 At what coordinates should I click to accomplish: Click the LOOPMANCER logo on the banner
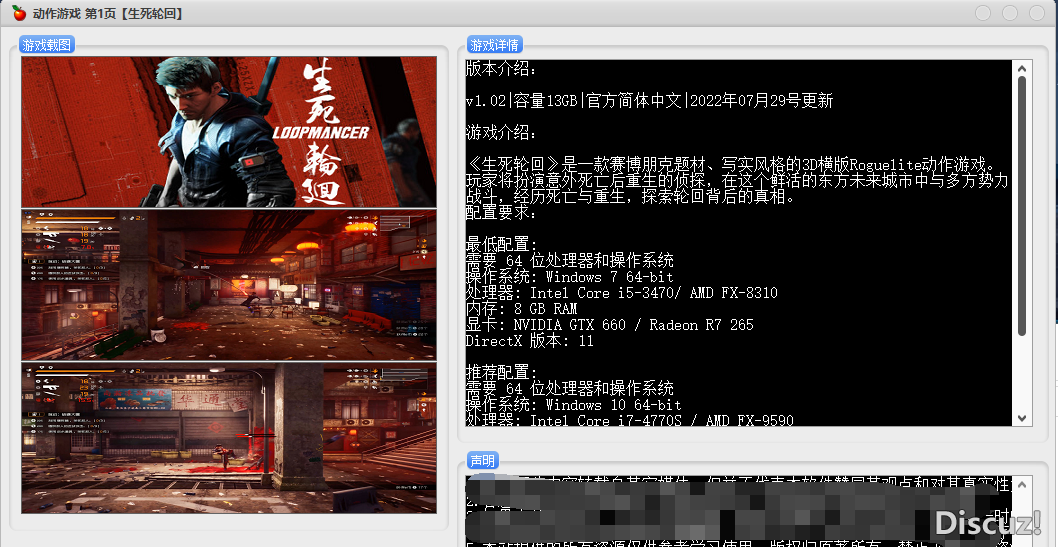tap(320, 132)
